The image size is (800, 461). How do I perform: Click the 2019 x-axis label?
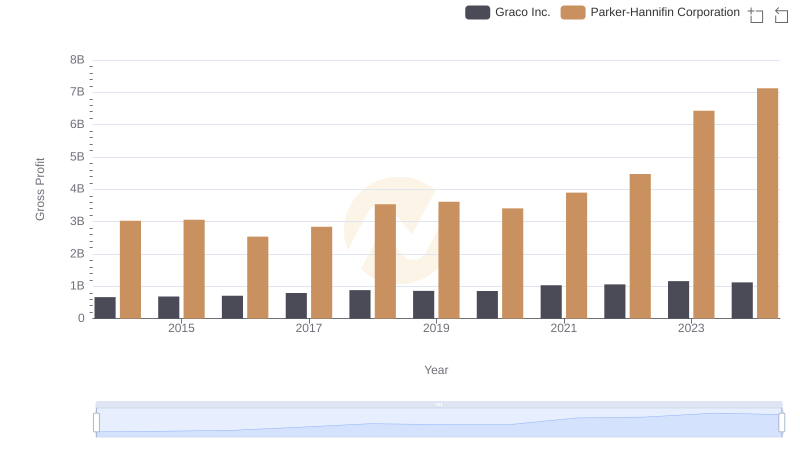coord(436,328)
